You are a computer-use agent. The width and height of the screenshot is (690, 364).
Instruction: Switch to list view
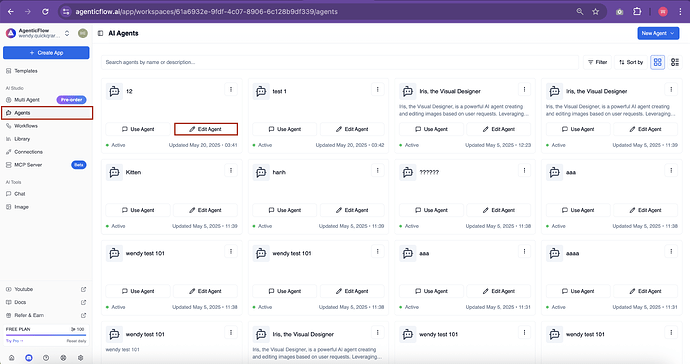click(675, 63)
